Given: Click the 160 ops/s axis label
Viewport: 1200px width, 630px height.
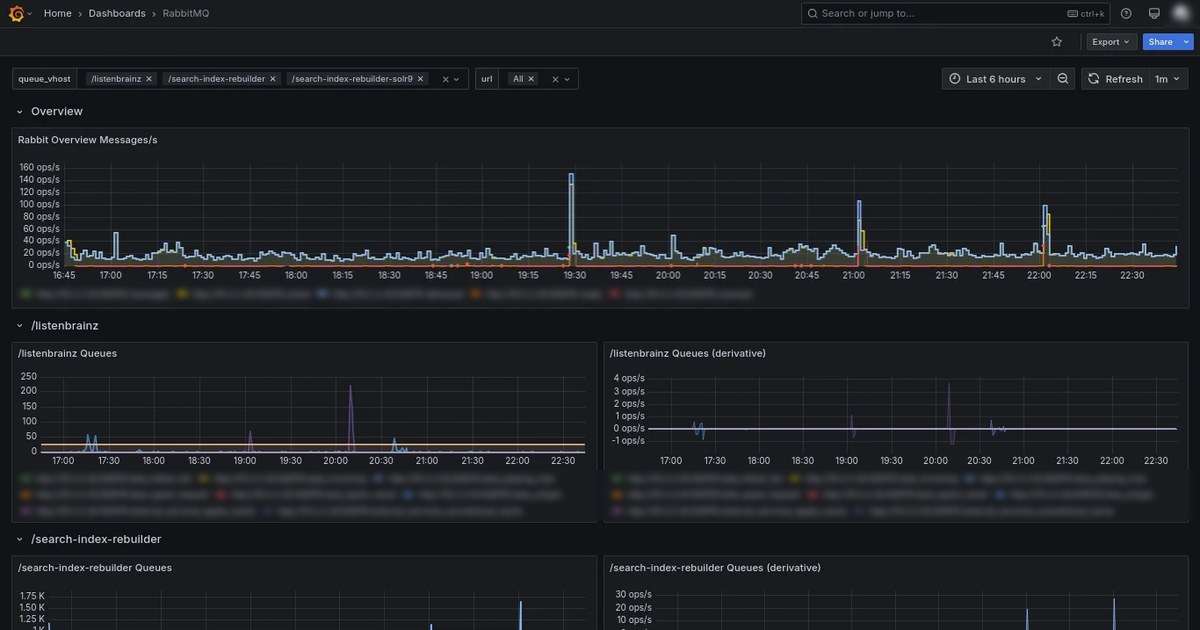Looking at the screenshot, I should click(40, 167).
